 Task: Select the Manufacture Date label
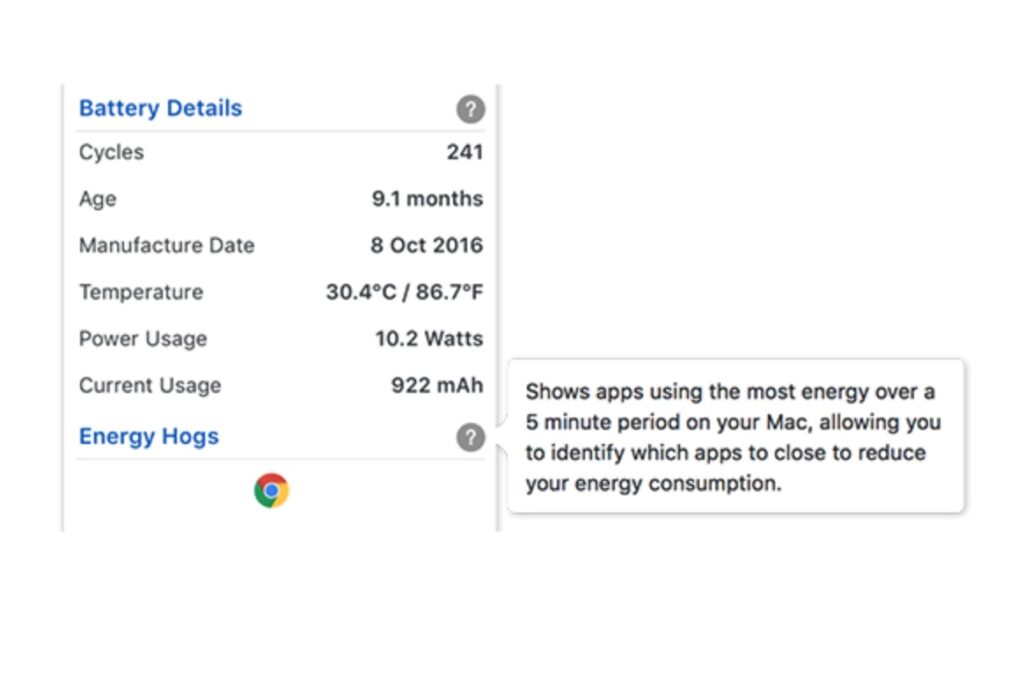pyautogui.click(x=166, y=245)
